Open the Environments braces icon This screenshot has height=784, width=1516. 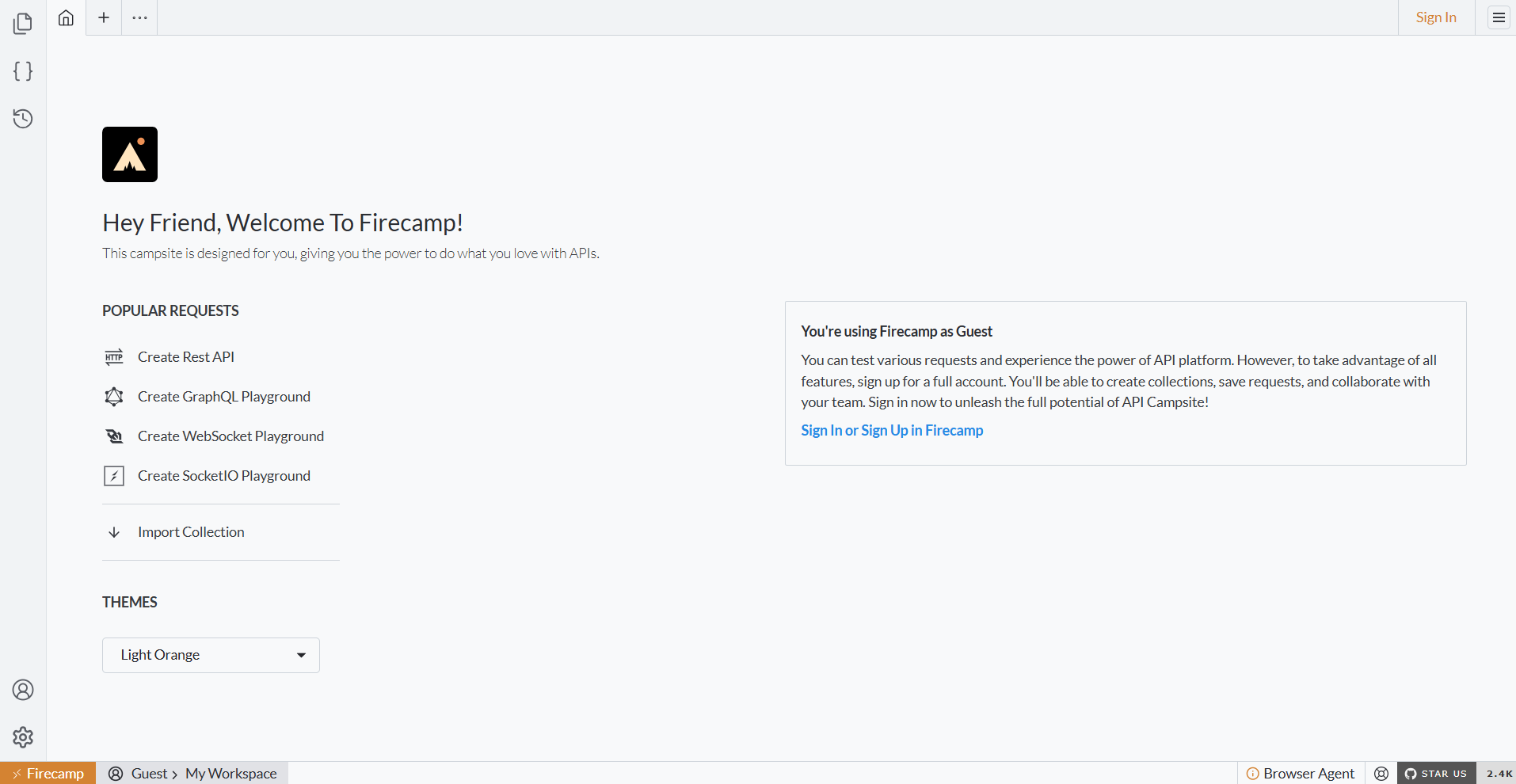[23, 71]
